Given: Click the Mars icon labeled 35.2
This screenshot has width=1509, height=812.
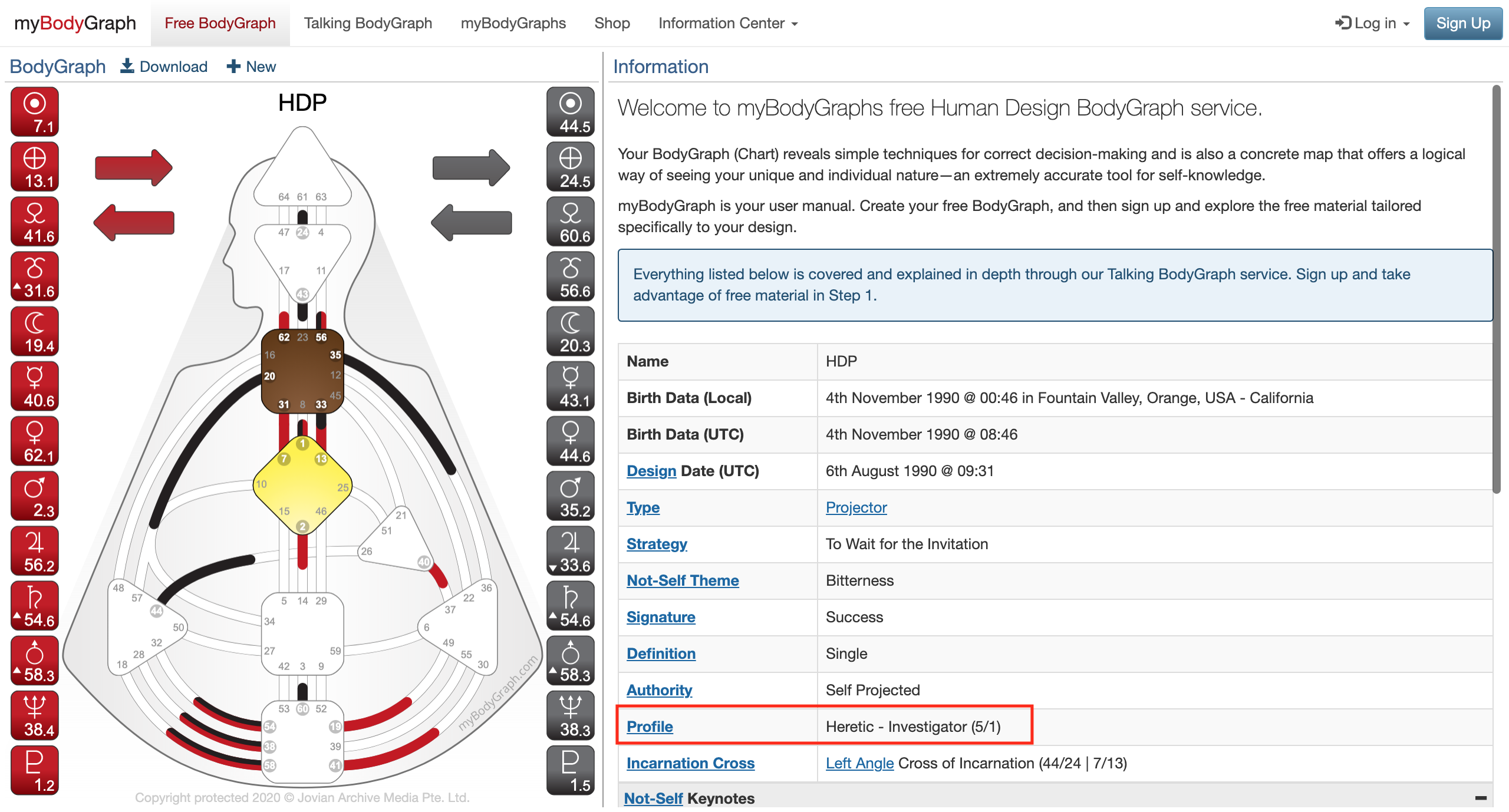Looking at the screenshot, I should point(569,495).
